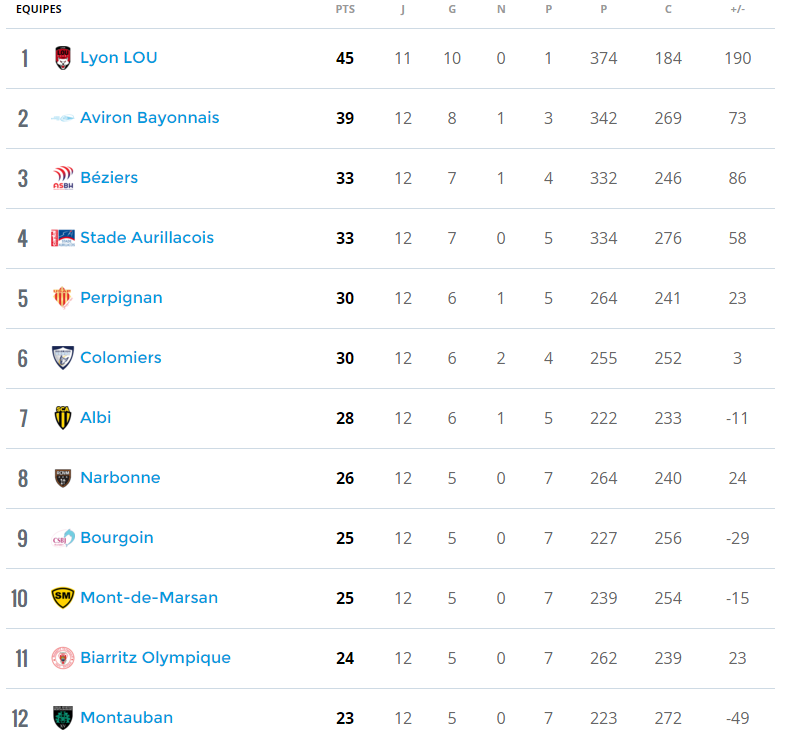
Task: Click the Stade Aurillacois logo
Action: [x=63, y=238]
